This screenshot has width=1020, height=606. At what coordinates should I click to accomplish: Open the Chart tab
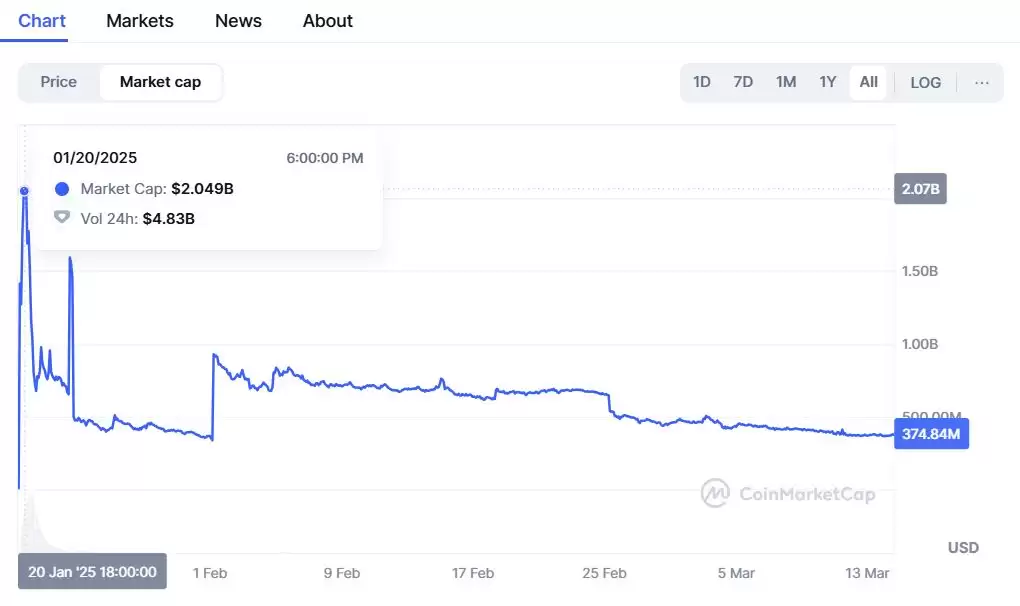pos(42,21)
